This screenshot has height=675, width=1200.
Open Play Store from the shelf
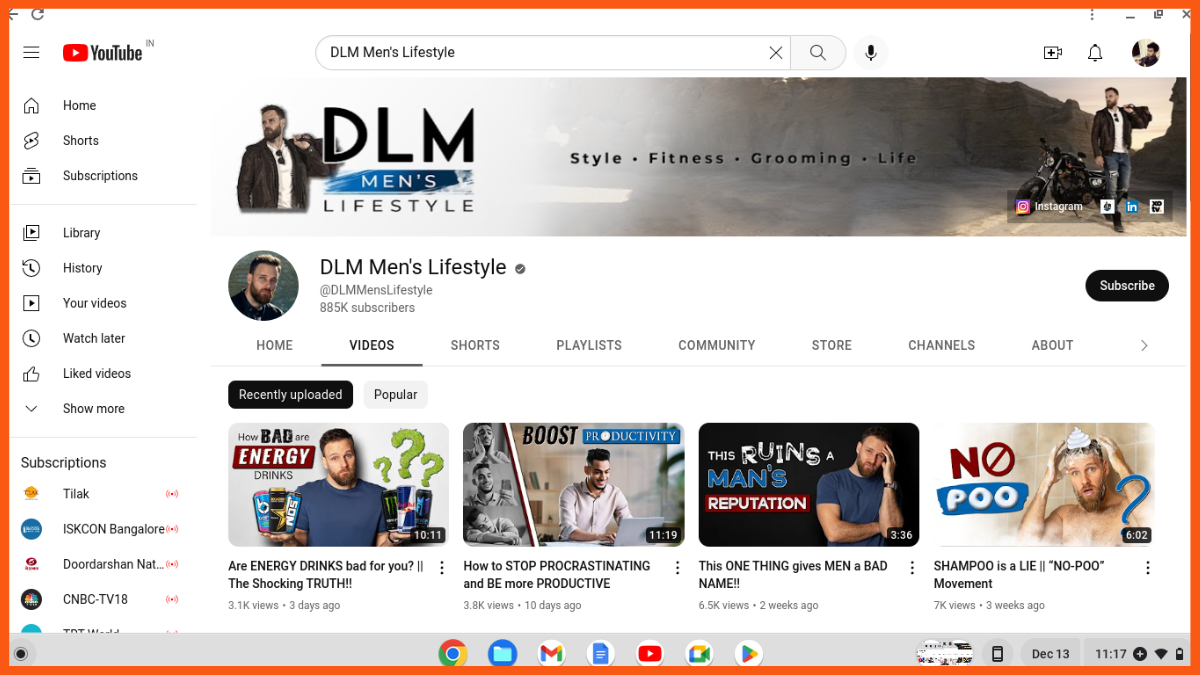coord(748,654)
